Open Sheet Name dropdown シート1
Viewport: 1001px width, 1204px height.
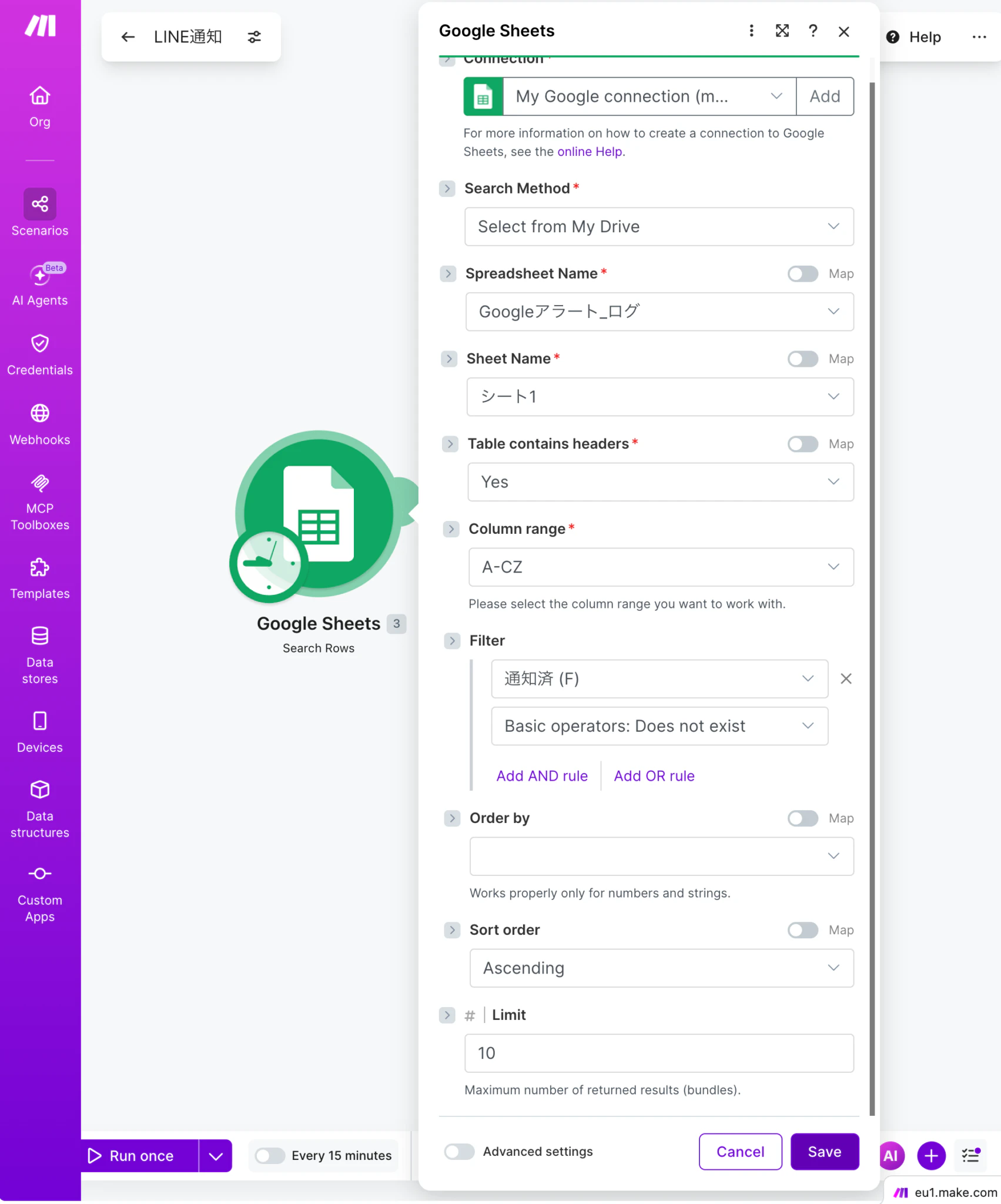point(660,397)
